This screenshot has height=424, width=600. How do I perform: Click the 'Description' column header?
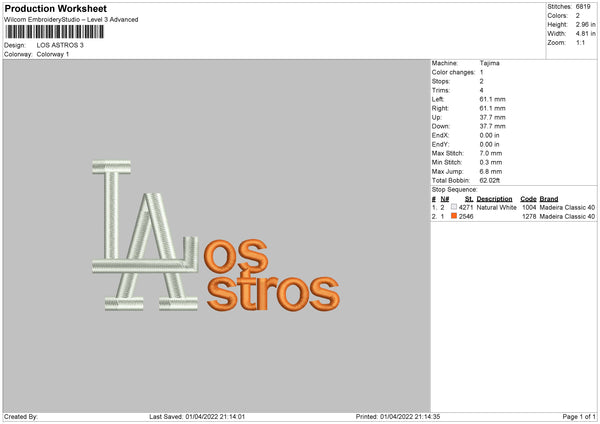coord(494,199)
